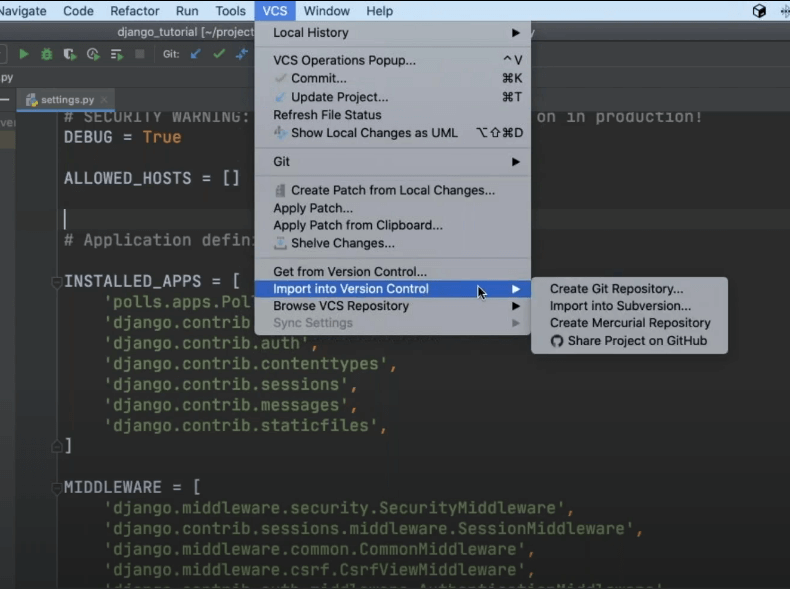Click the Git Commit green checkmark icon
Image resolution: width=790 pixels, height=589 pixels.
click(x=219, y=54)
